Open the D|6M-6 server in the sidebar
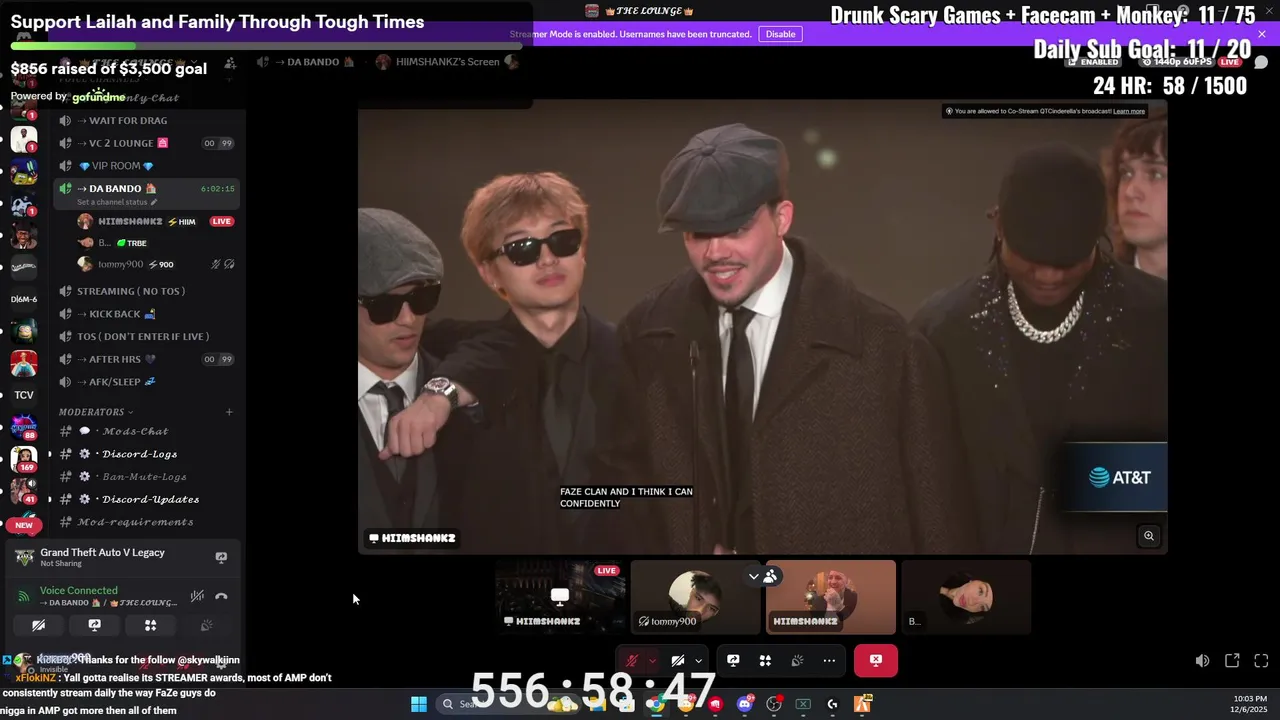1280x720 pixels. click(24, 299)
